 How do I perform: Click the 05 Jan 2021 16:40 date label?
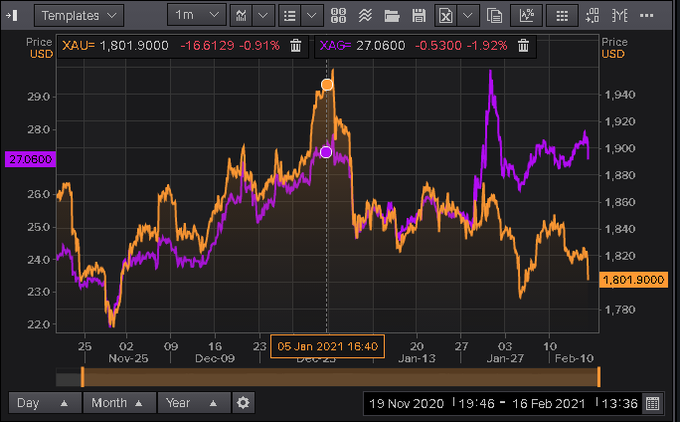[x=327, y=347]
